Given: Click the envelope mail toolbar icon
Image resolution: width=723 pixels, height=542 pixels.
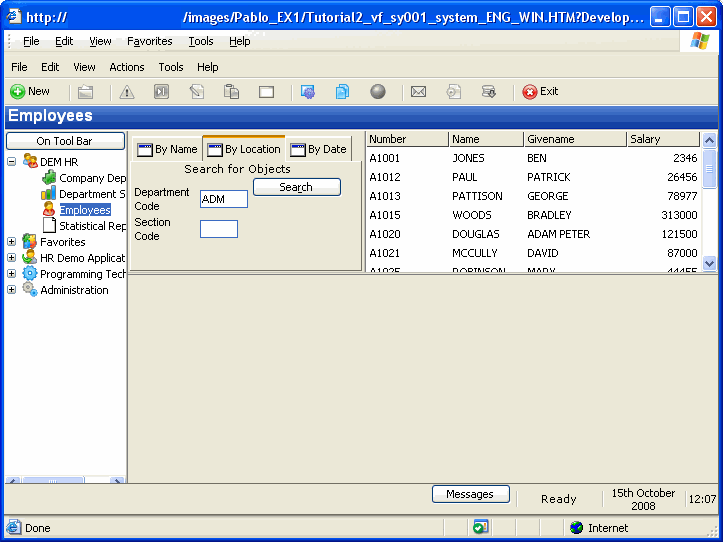Looking at the screenshot, I should coord(419,92).
